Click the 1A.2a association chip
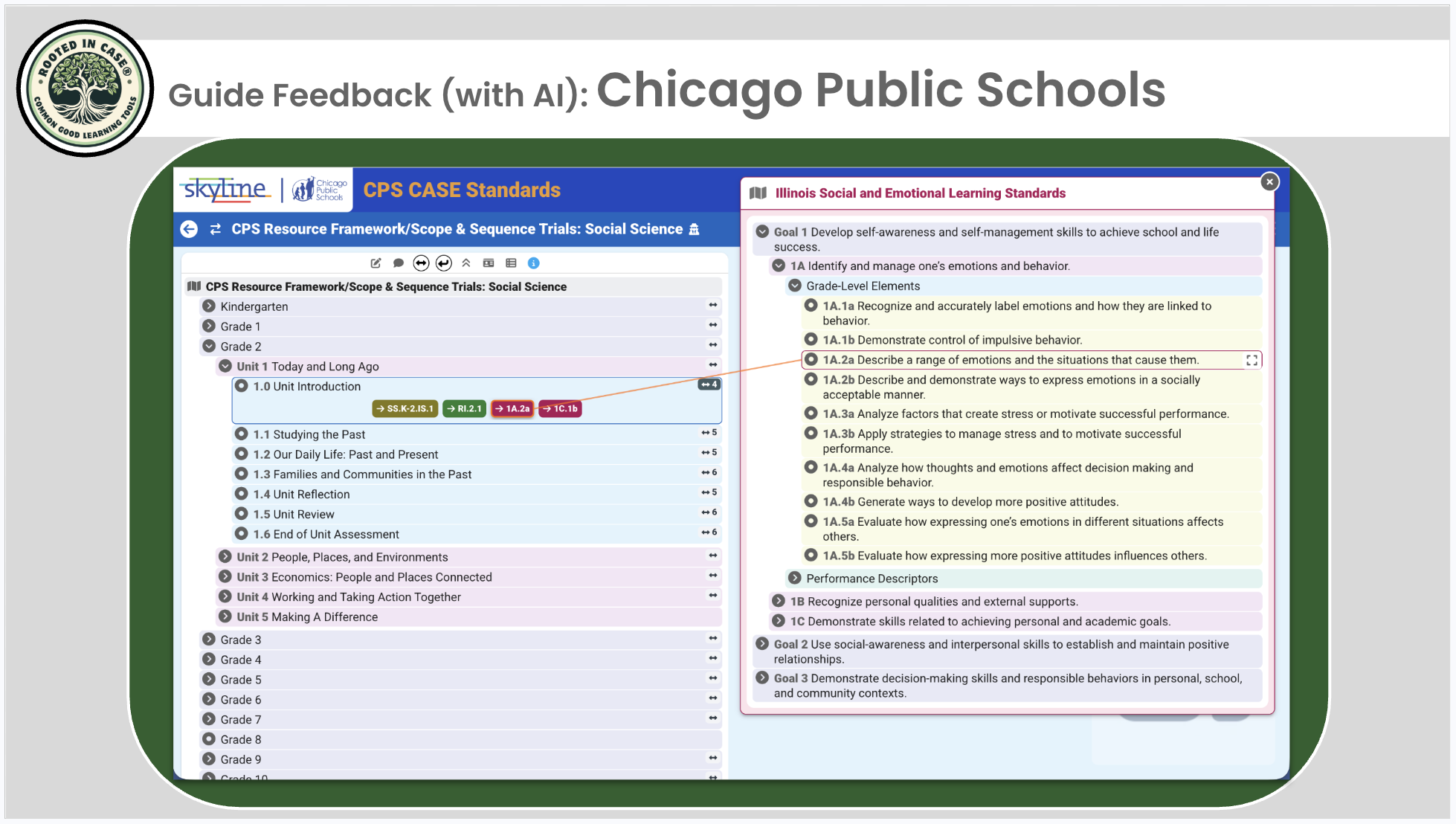 click(x=512, y=408)
